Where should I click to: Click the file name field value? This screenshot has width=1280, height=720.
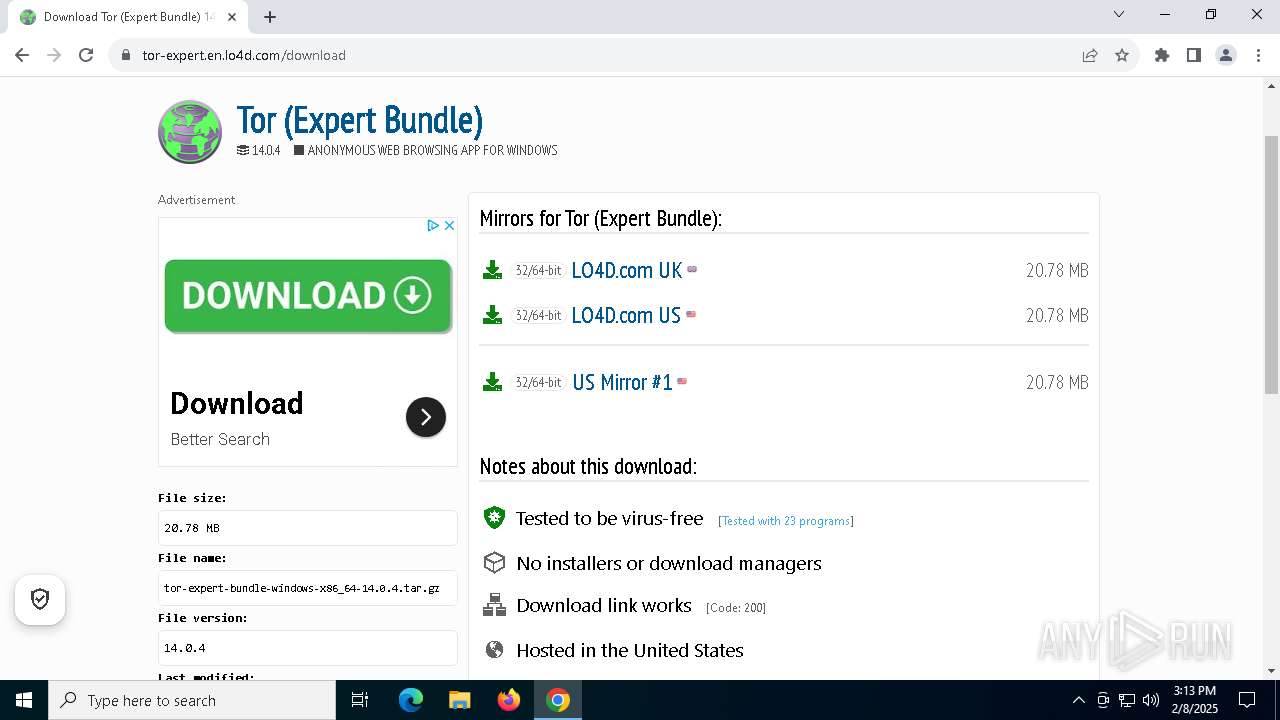(x=308, y=588)
